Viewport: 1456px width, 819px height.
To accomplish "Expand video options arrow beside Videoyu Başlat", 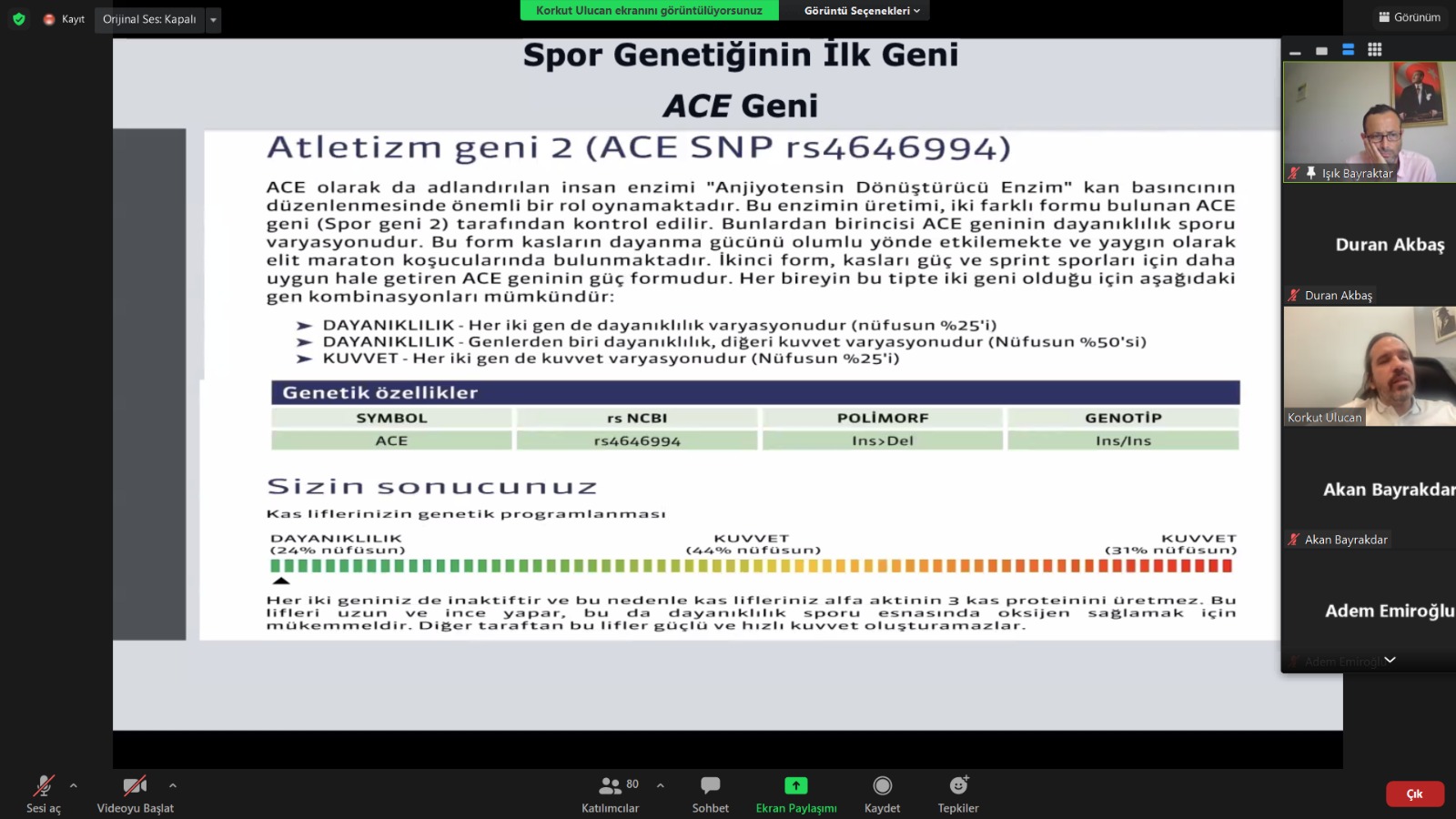I will point(173,785).
